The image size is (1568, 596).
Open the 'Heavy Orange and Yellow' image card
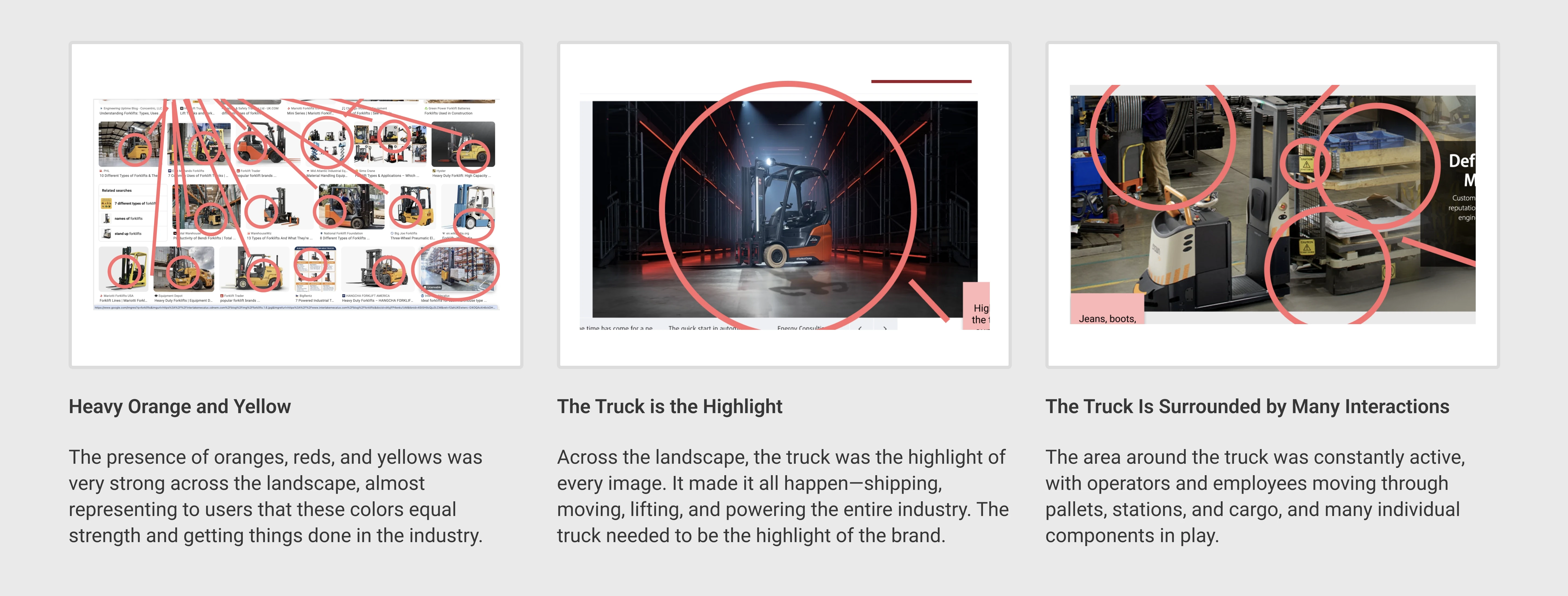coord(296,205)
